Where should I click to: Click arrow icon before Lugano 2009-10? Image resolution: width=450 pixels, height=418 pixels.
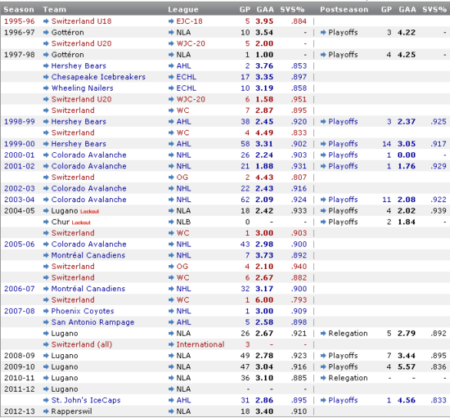coord(46,367)
